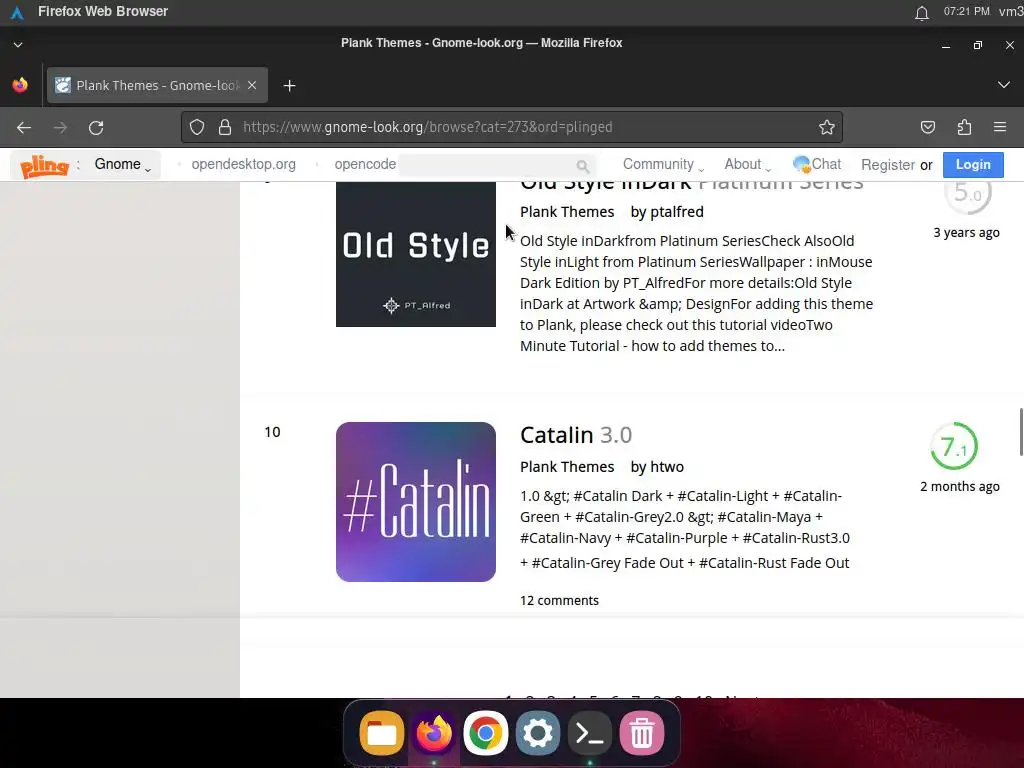Click the 7.1 rating circle for Catalin
Viewport: 1024px width, 768px height.
coord(953,447)
